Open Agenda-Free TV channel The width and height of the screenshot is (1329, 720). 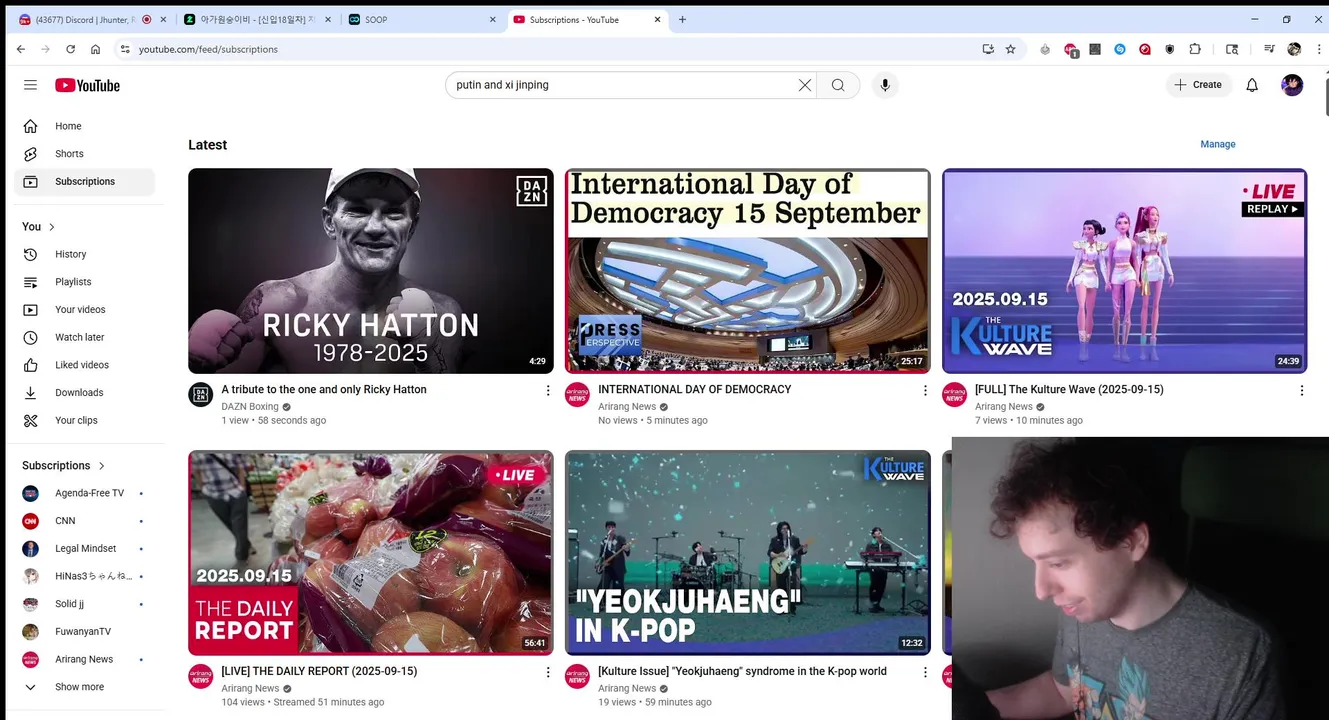click(85, 493)
